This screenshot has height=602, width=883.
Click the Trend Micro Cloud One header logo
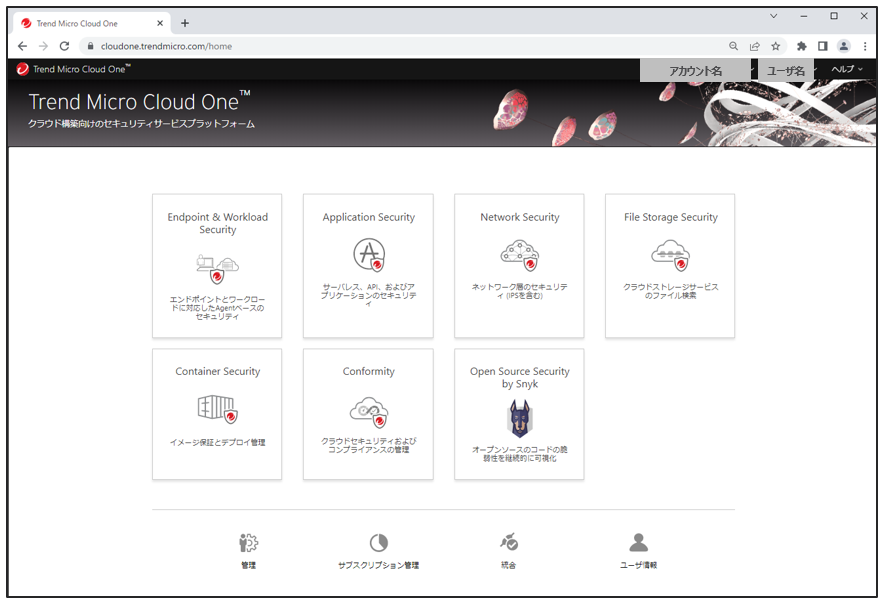(73, 69)
